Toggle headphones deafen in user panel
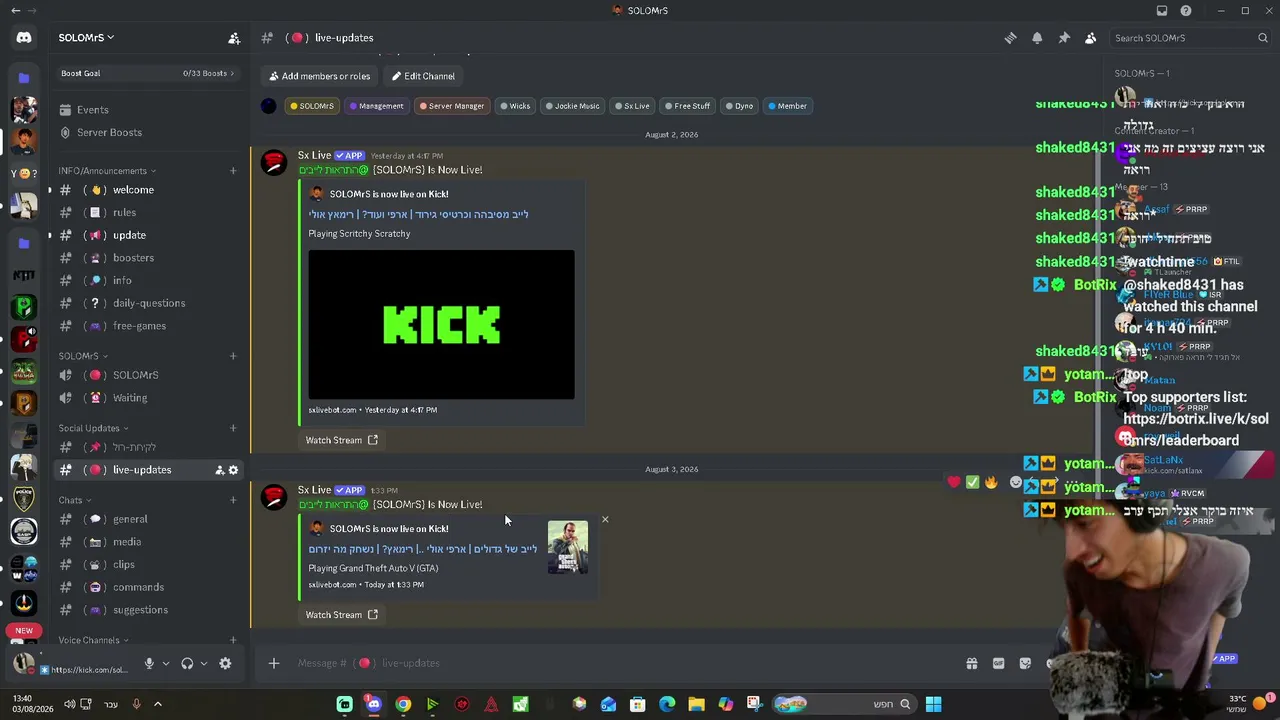The height and width of the screenshot is (720, 1280). tap(187, 663)
